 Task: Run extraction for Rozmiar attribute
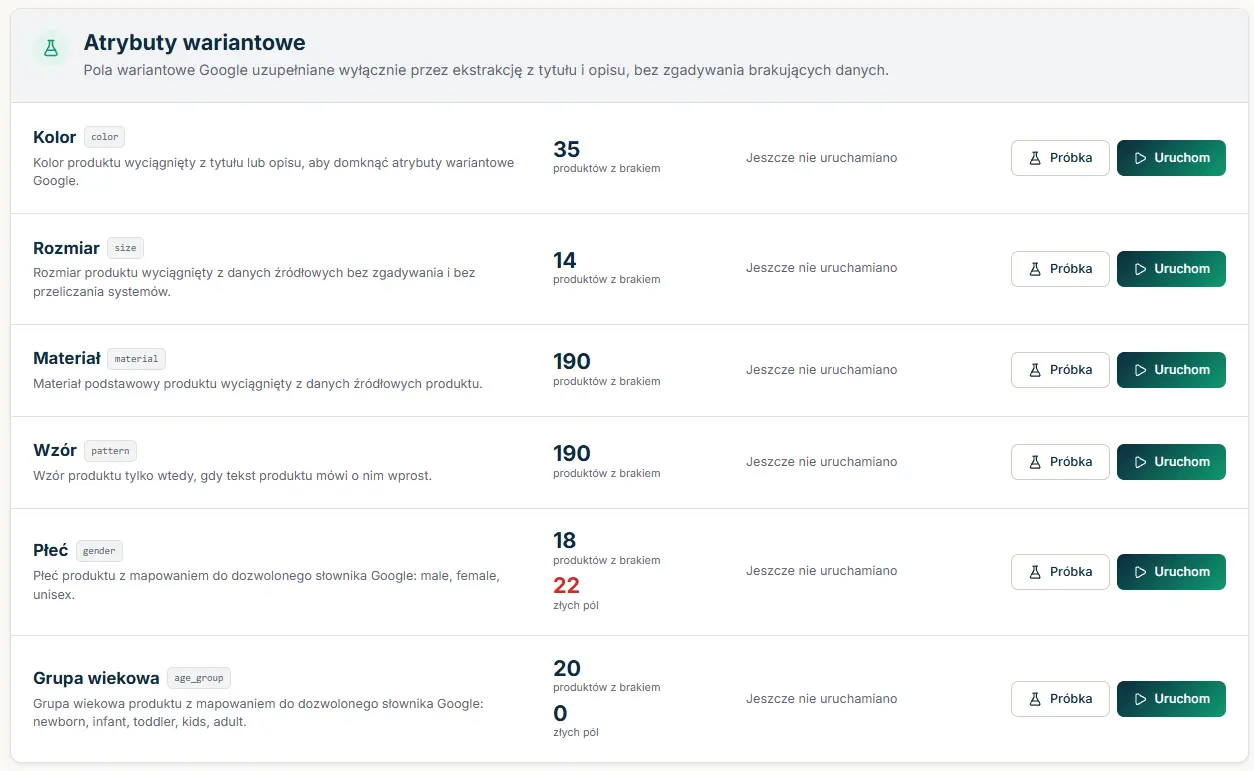pos(1171,269)
